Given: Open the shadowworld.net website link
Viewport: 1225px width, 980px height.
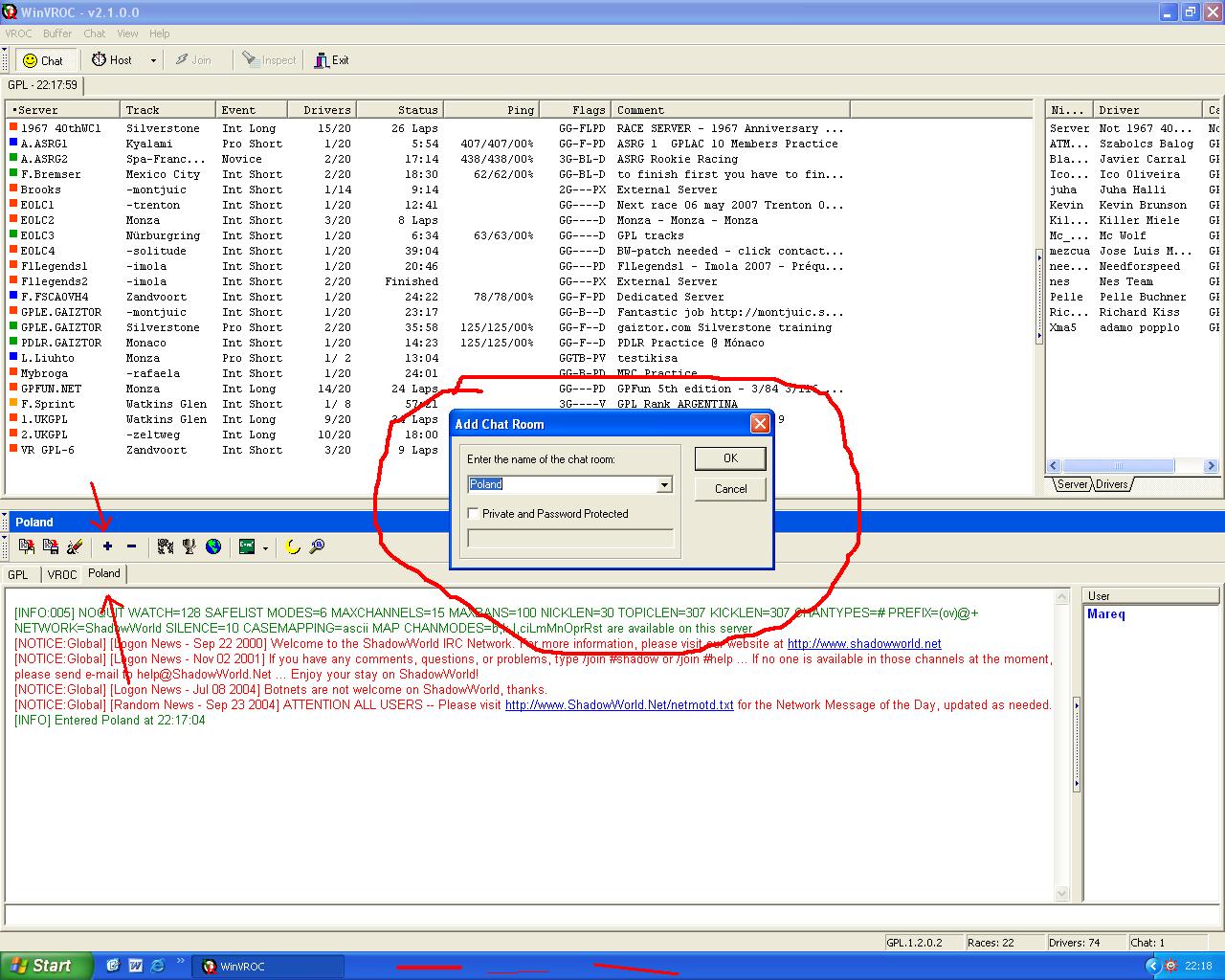Looking at the screenshot, I should 863,644.
